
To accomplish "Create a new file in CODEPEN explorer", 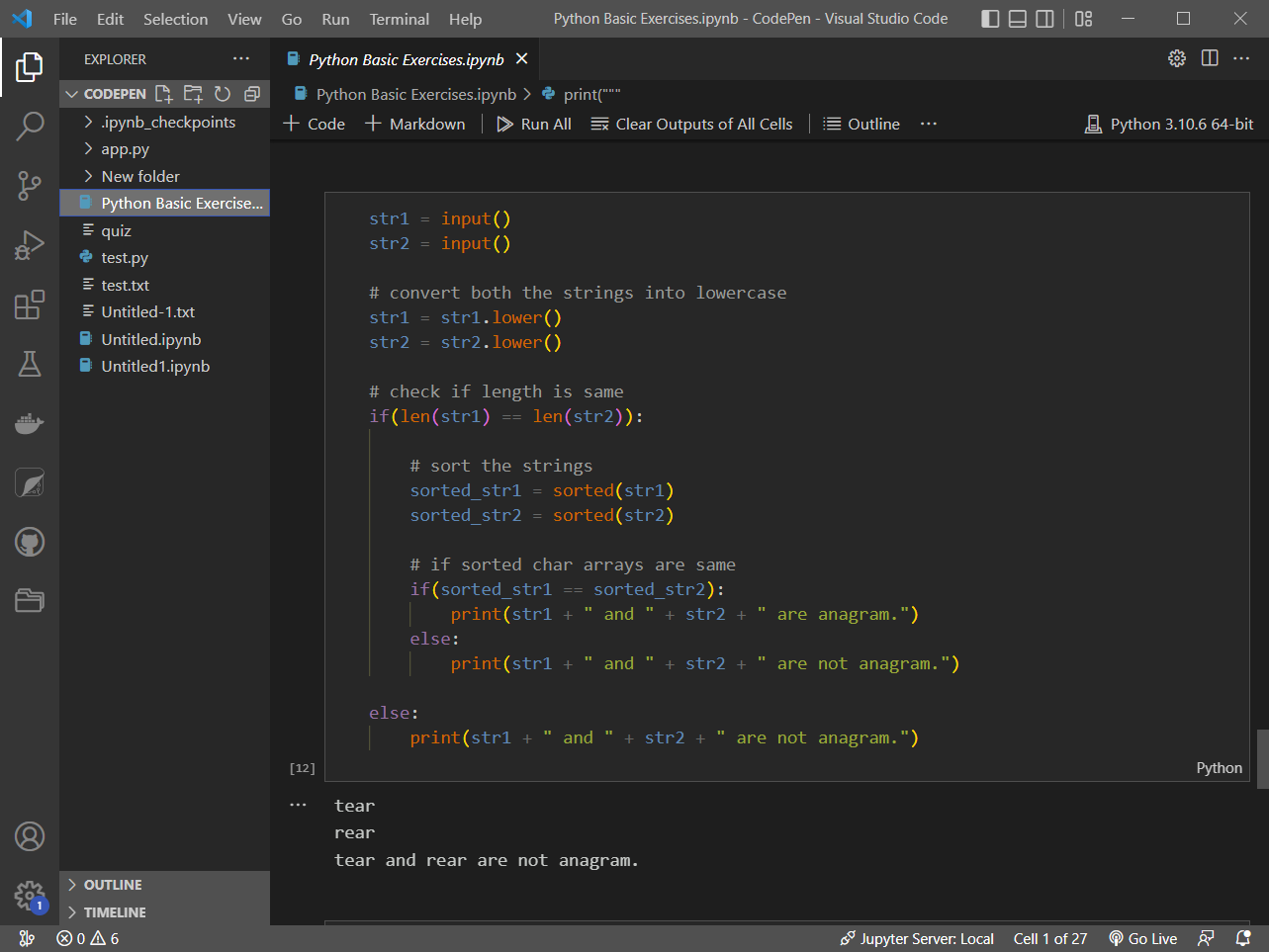I will [x=163, y=93].
